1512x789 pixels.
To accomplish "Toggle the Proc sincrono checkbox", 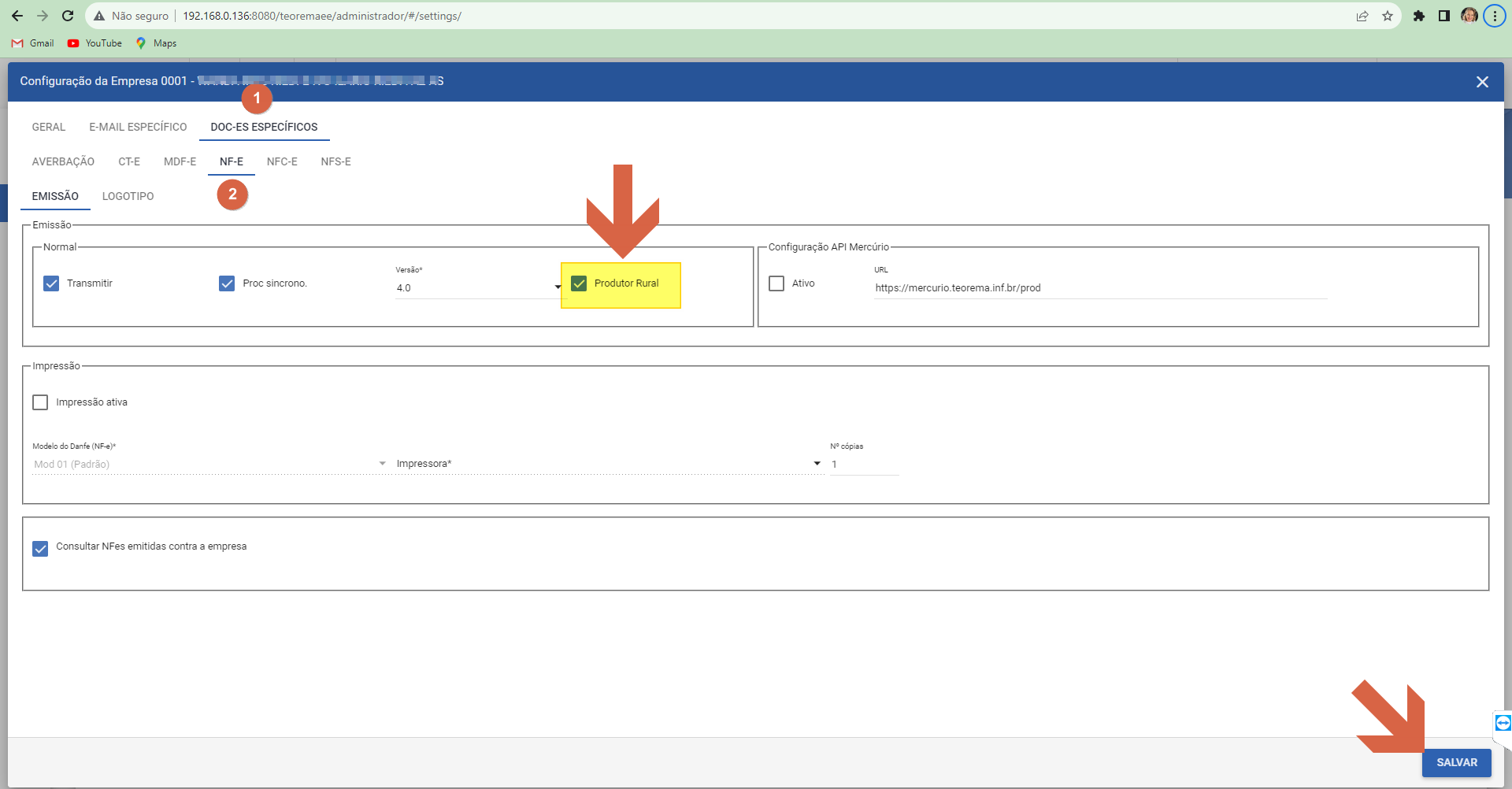I will coord(227,283).
